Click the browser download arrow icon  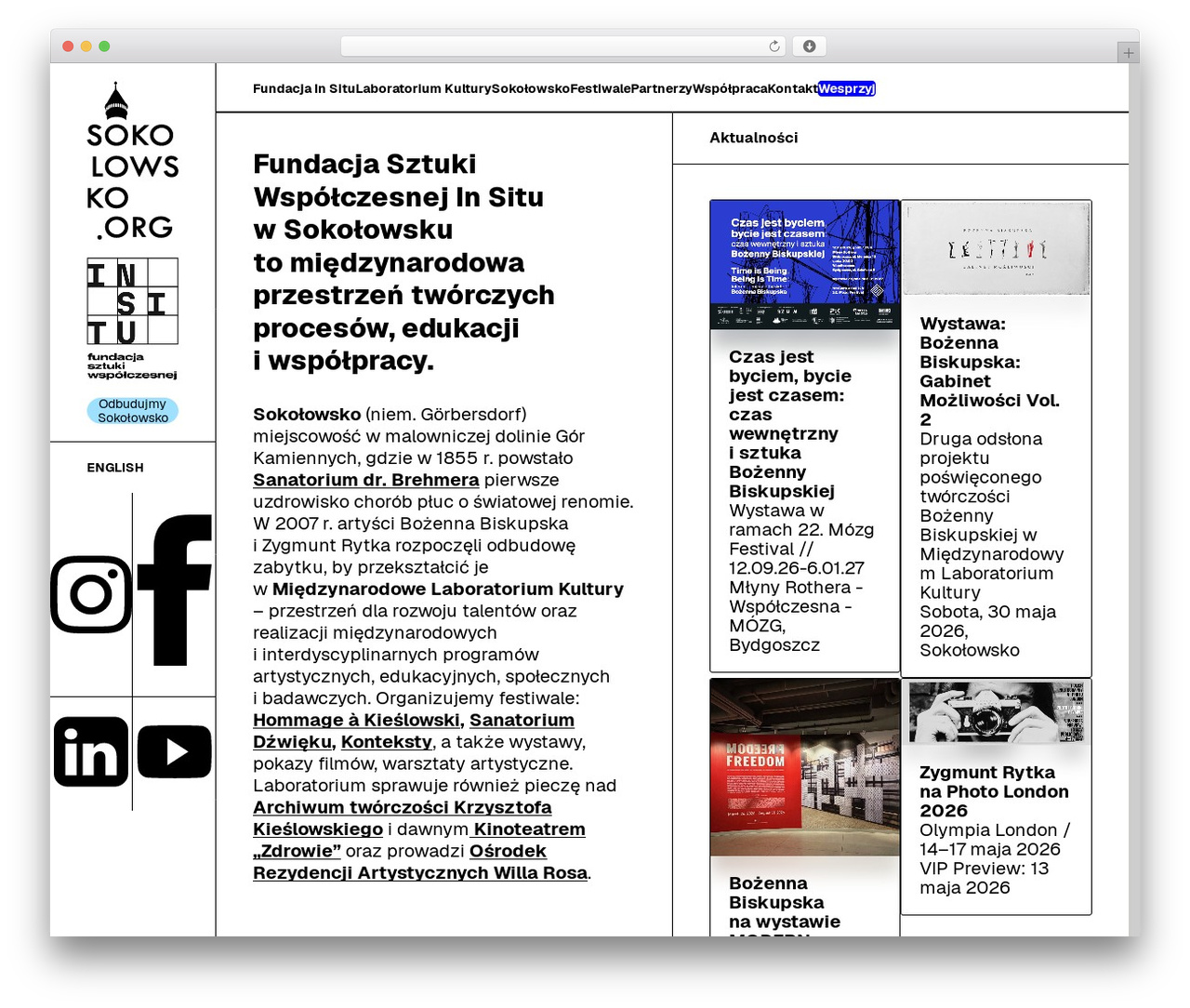[810, 46]
